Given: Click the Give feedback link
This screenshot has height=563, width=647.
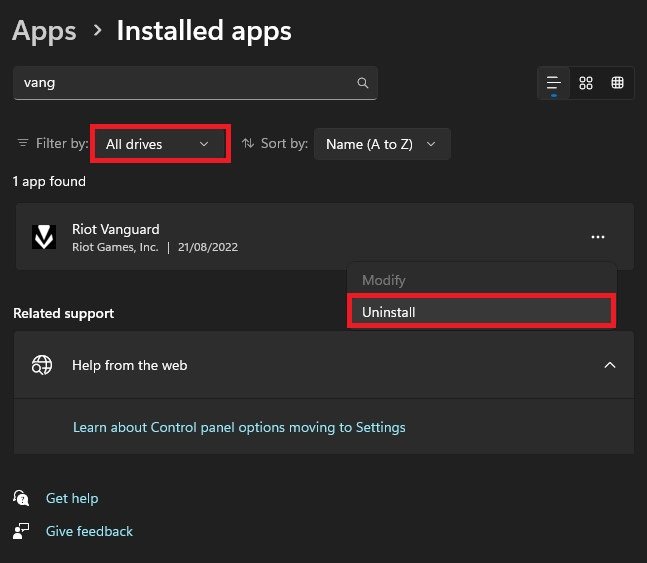Looking at the screenshot, I should (89, 531).
